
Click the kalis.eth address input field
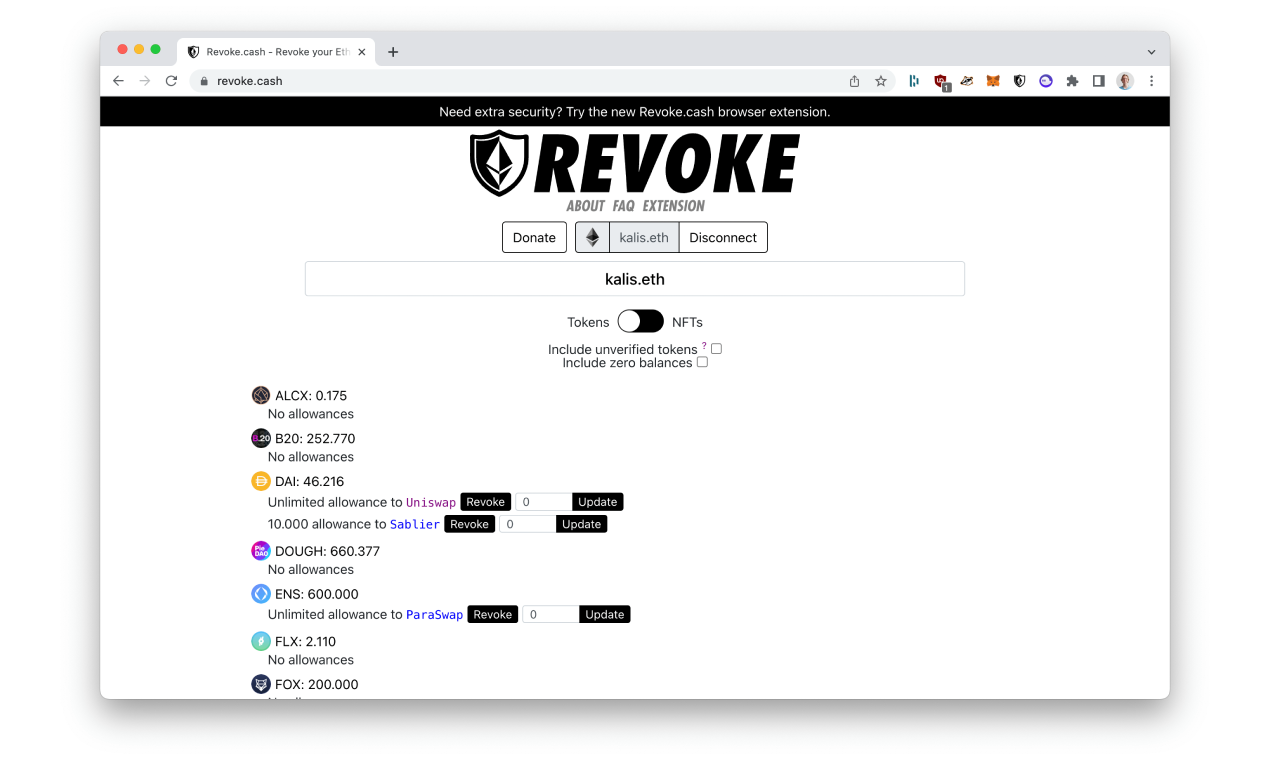coord(635,279)
